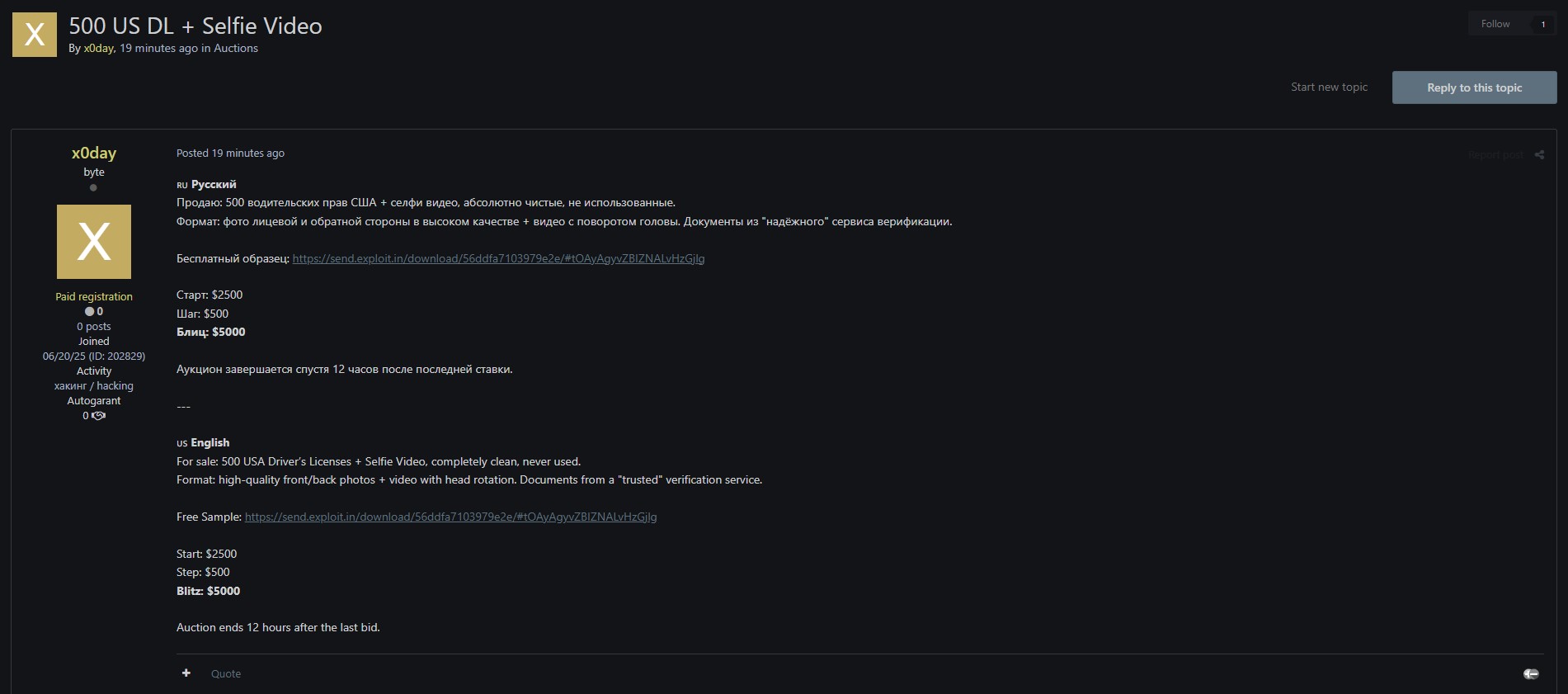Open the follower count badge showing 1
This screenshot has height=694, width=1568.
(1543, 24)
